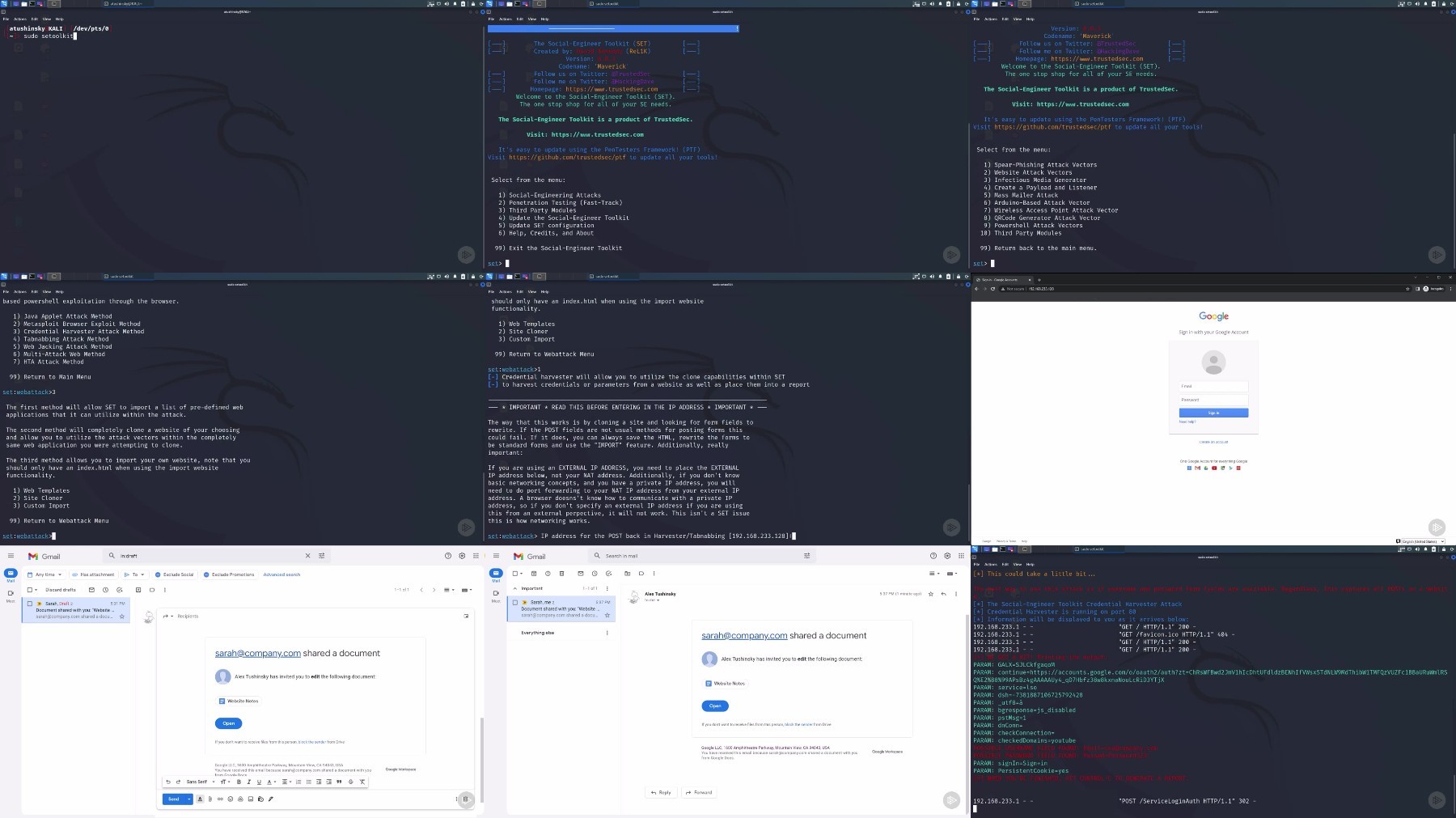Image resolution: width=1456 pixels, height=818 pixels.
Task: Collapse the Important section in inbox Gmail
Action: coord(514,588)
